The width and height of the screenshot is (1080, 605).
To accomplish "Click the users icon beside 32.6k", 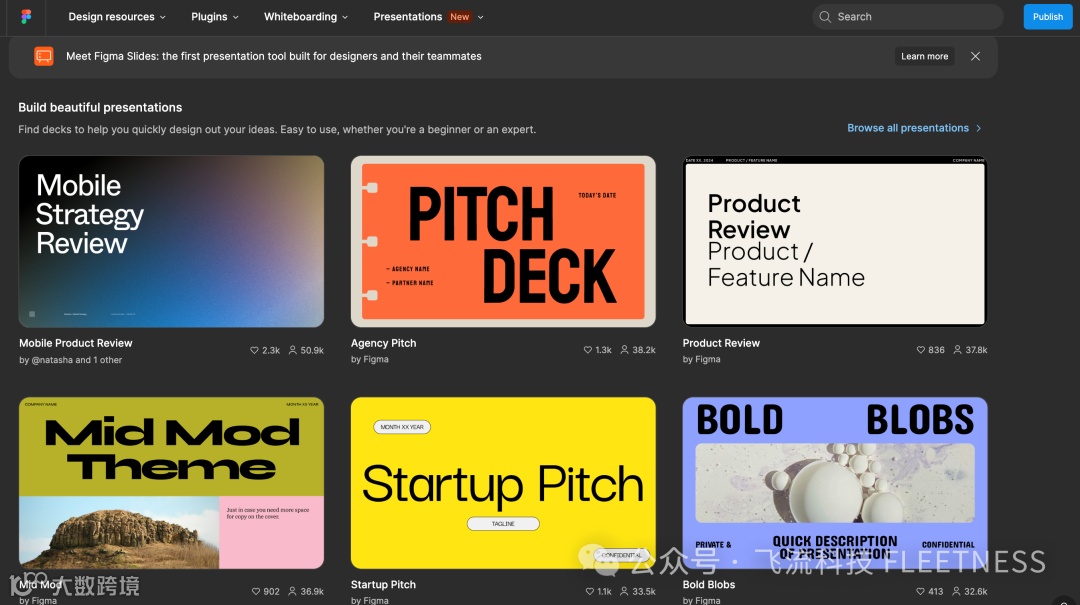I will [956, 591].
